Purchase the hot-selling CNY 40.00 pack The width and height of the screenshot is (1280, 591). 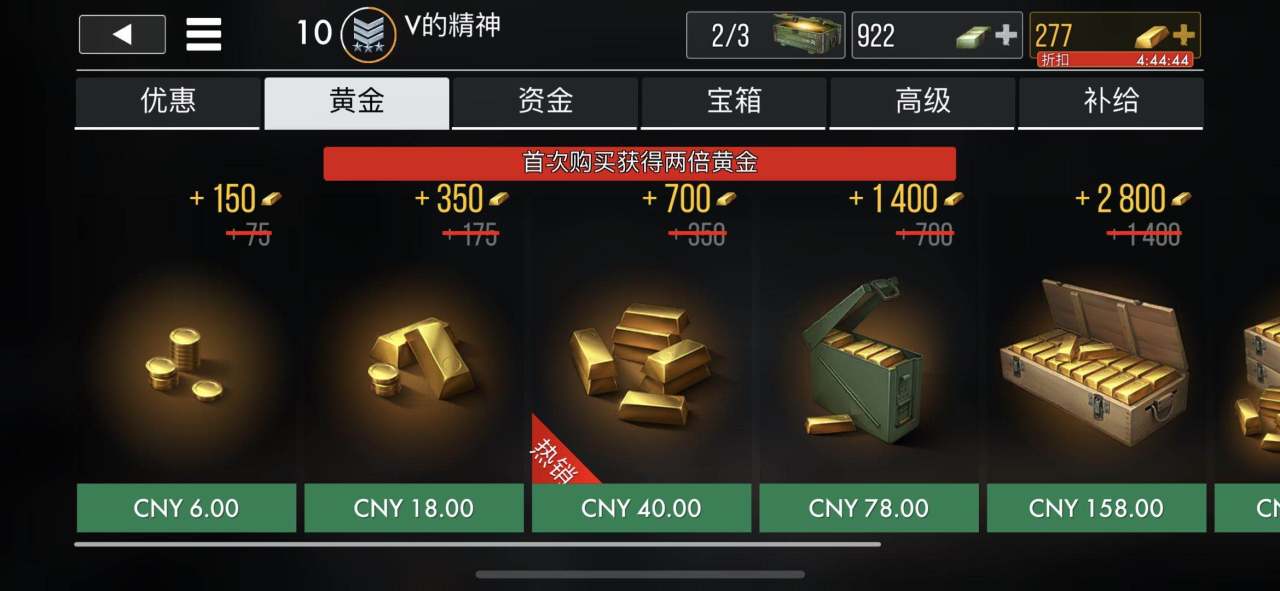(641, 508)
